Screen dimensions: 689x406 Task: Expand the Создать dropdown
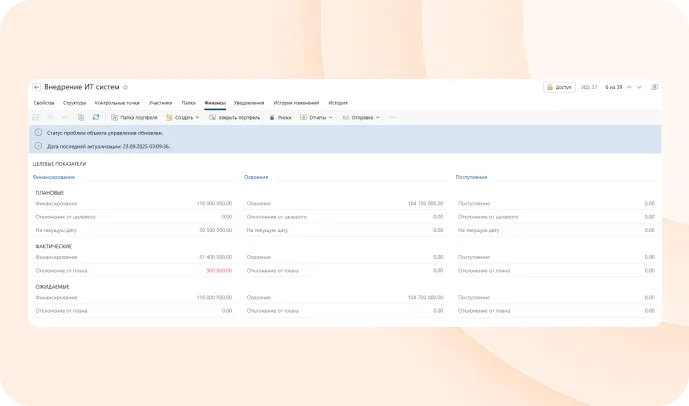(183, 117)
